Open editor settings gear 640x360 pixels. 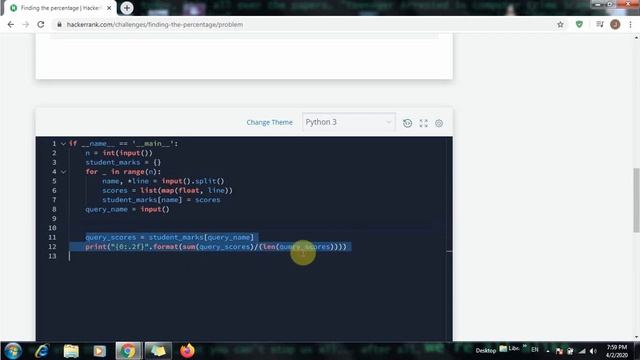click(x=439, y=123)
